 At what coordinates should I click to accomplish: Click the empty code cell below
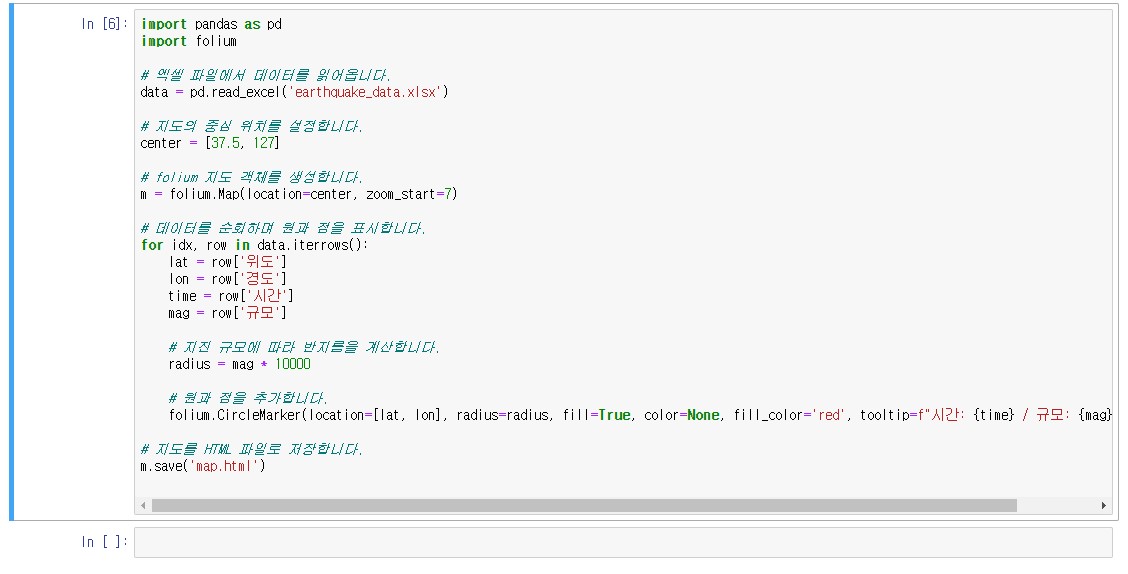click(623, 542)
